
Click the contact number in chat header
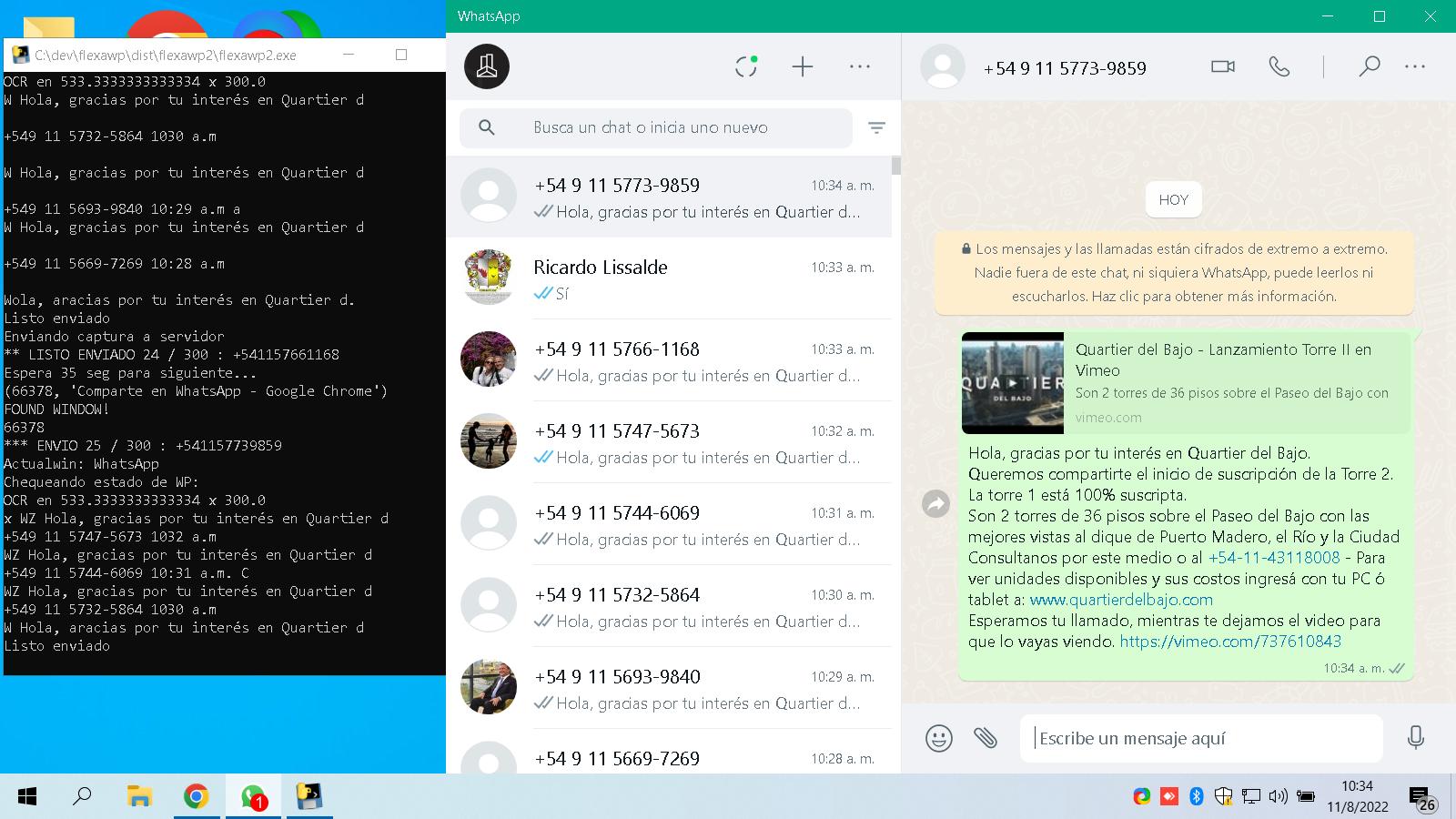coord(1065,68)
